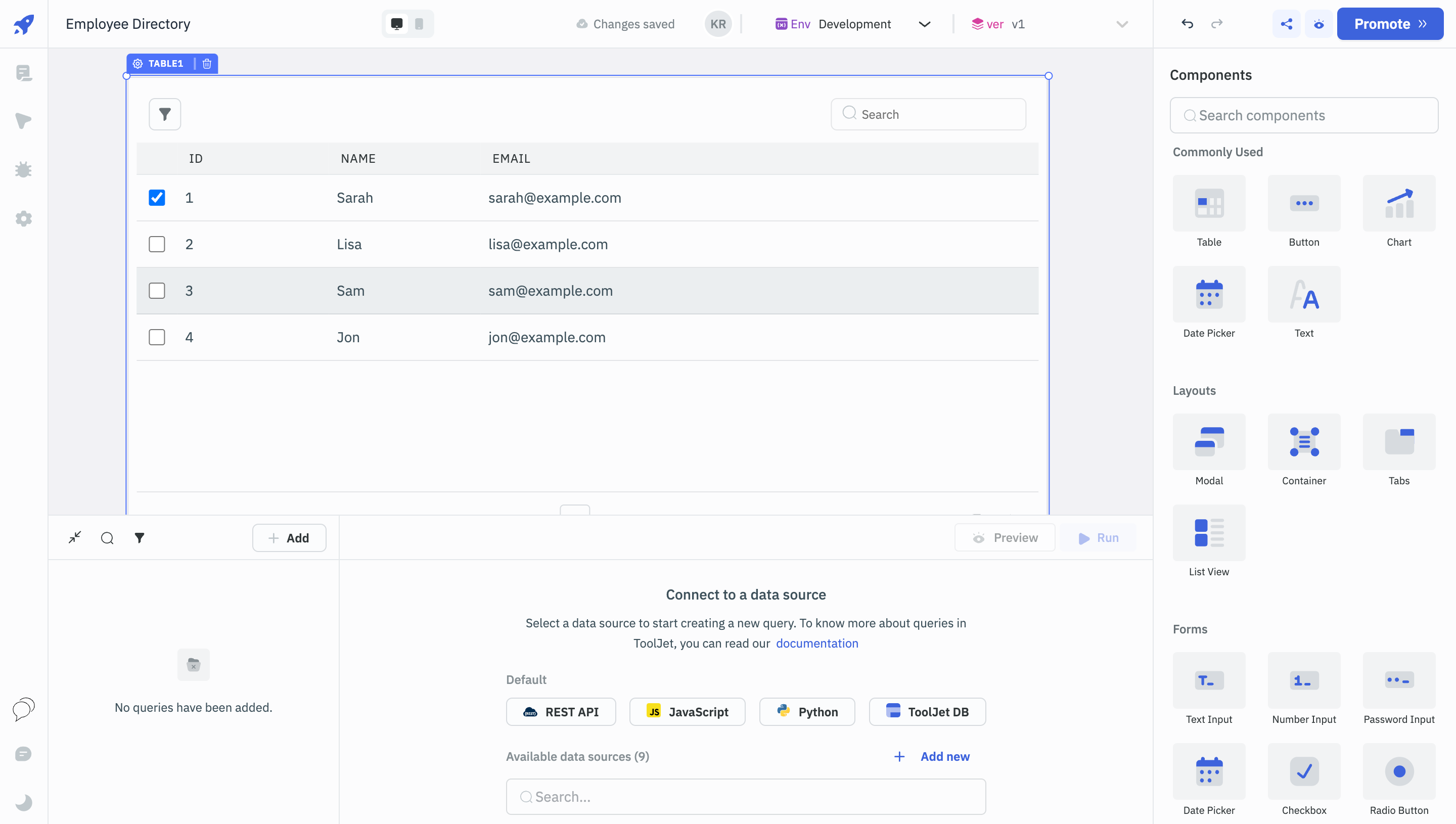The height and width of the screenshot is (824, 1456).
Task: Open the v1 version dropdown
Action: click(x=1121, y=24)
